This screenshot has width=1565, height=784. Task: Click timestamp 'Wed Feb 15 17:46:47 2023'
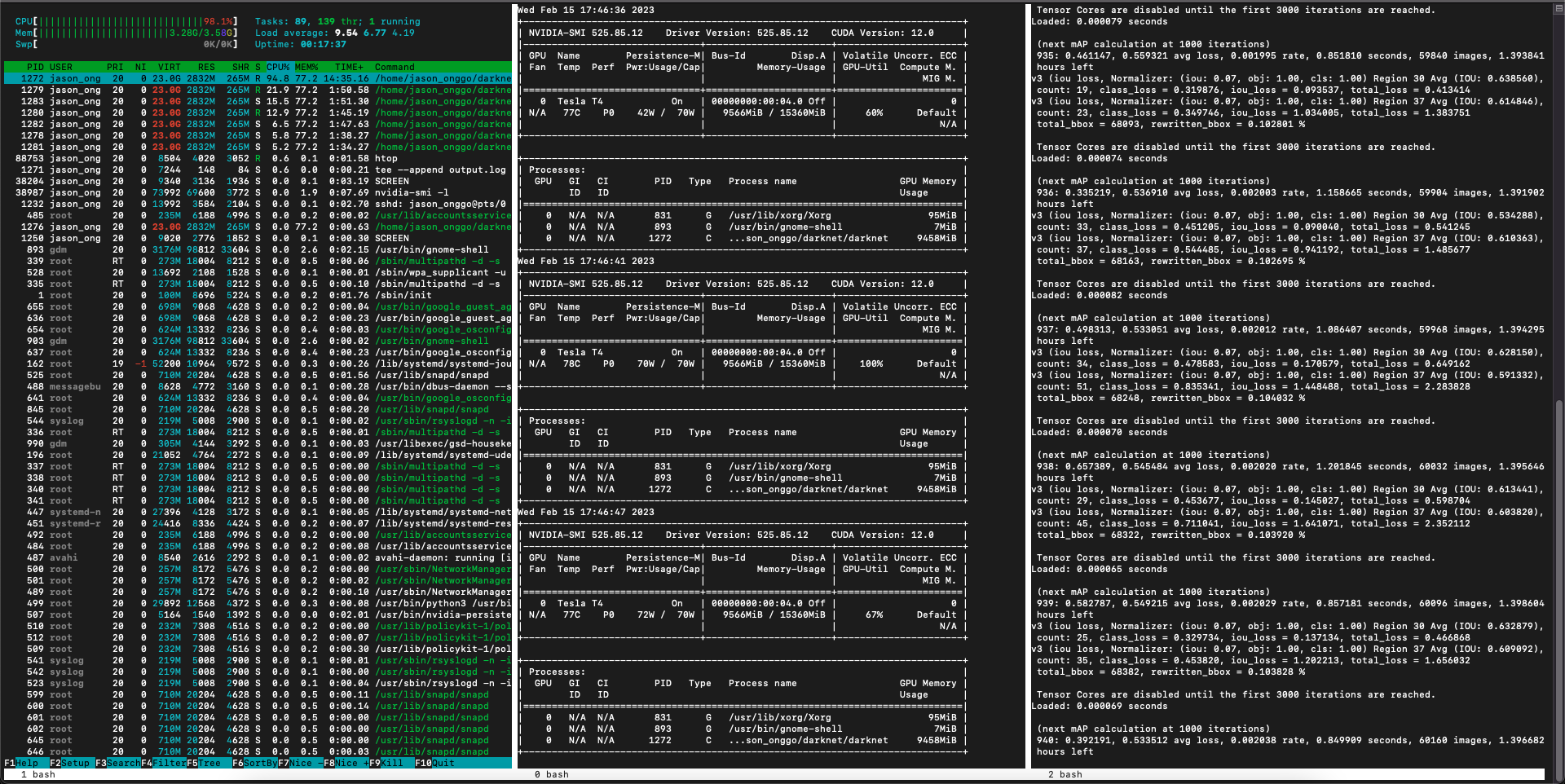586,512
